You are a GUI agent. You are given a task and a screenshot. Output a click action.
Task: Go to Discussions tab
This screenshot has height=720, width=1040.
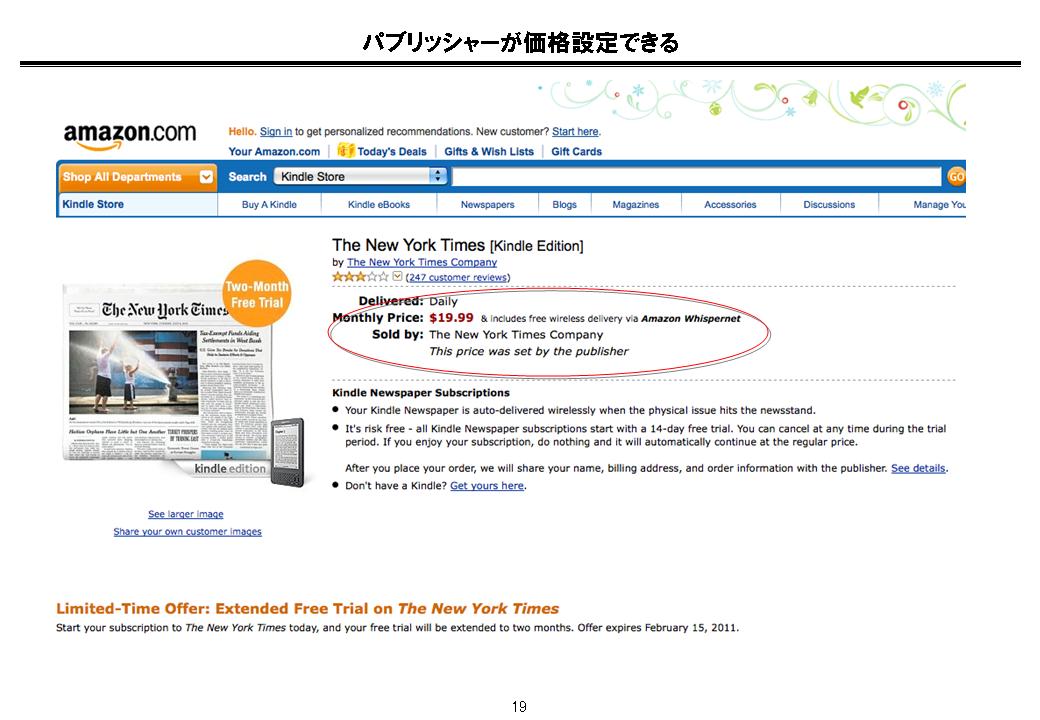(829, 205)
